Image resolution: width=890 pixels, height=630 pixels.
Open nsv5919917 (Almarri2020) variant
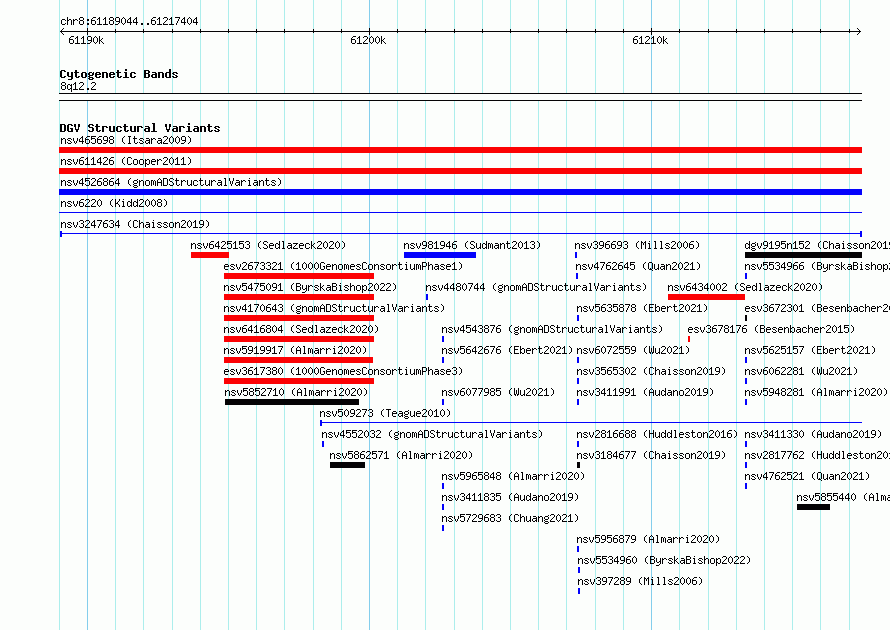(x=295, y=350)
